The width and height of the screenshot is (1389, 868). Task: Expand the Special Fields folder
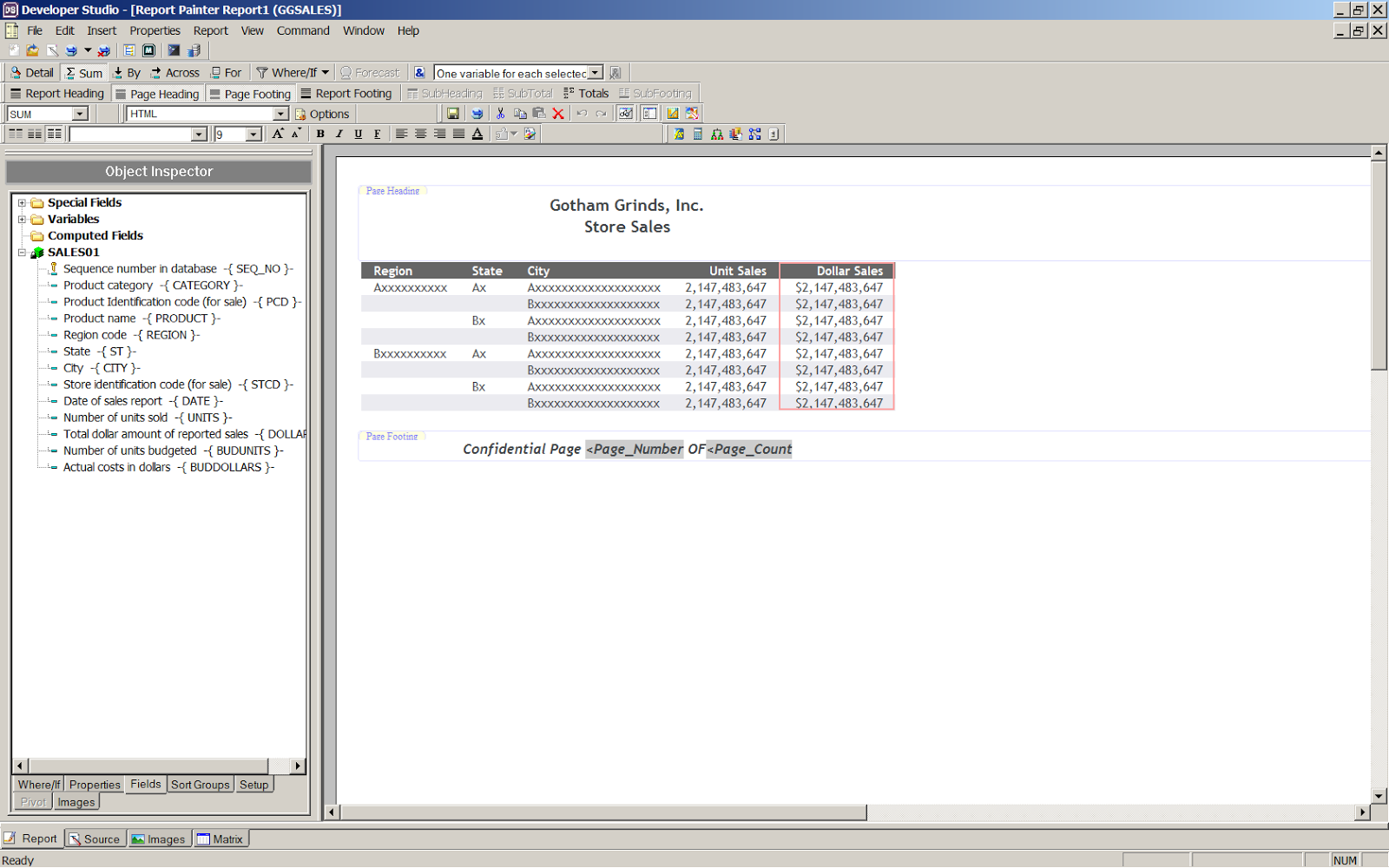(x=22, y=203)
